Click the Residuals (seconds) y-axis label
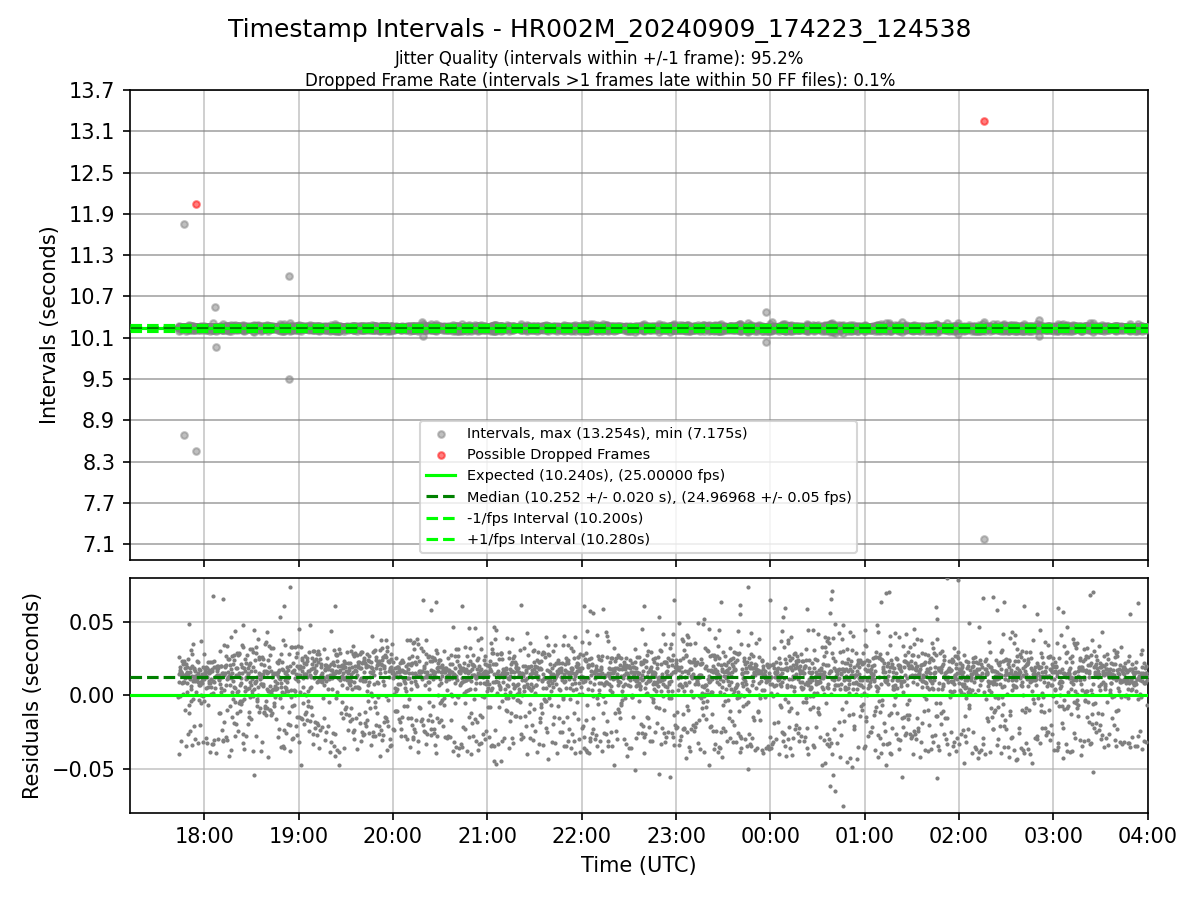This screenshot has width=1200, height=900. pos(31,696)
